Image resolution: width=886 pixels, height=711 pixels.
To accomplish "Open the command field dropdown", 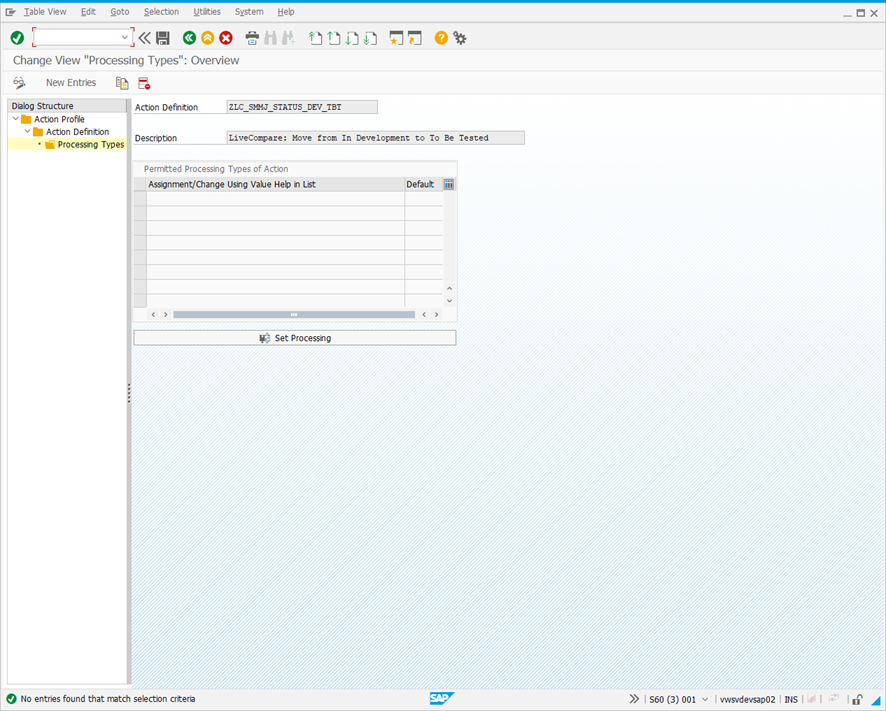I will point(125,38).
